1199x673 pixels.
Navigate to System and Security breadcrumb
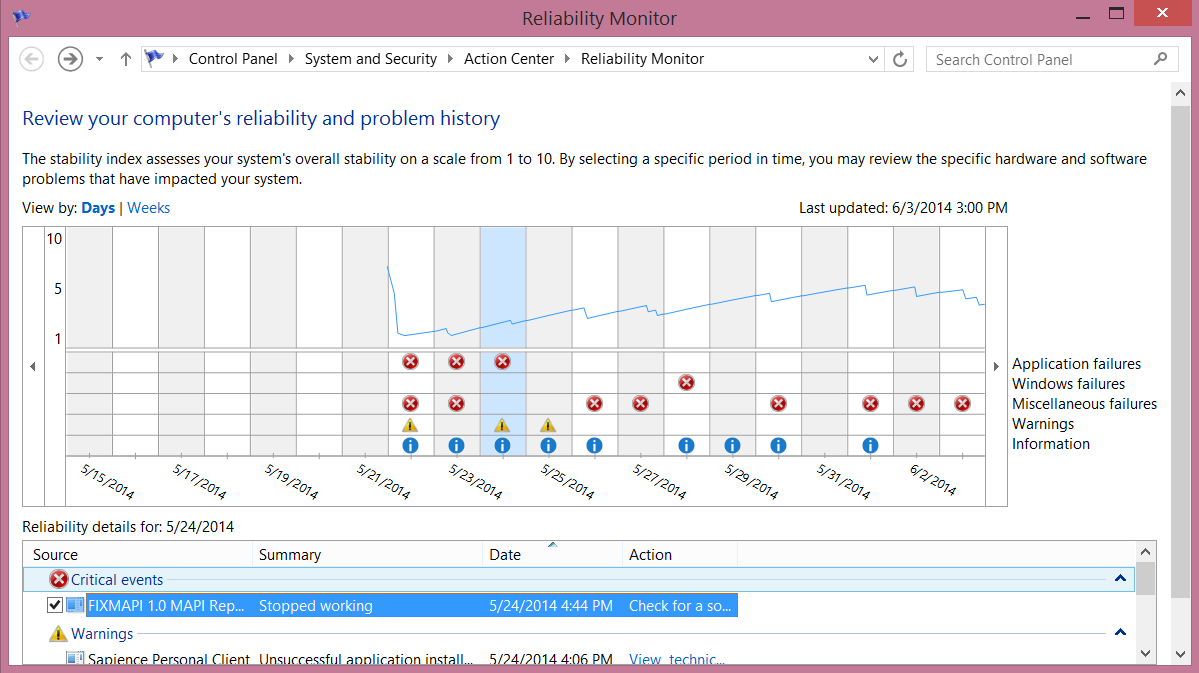[x=370, y=59]
